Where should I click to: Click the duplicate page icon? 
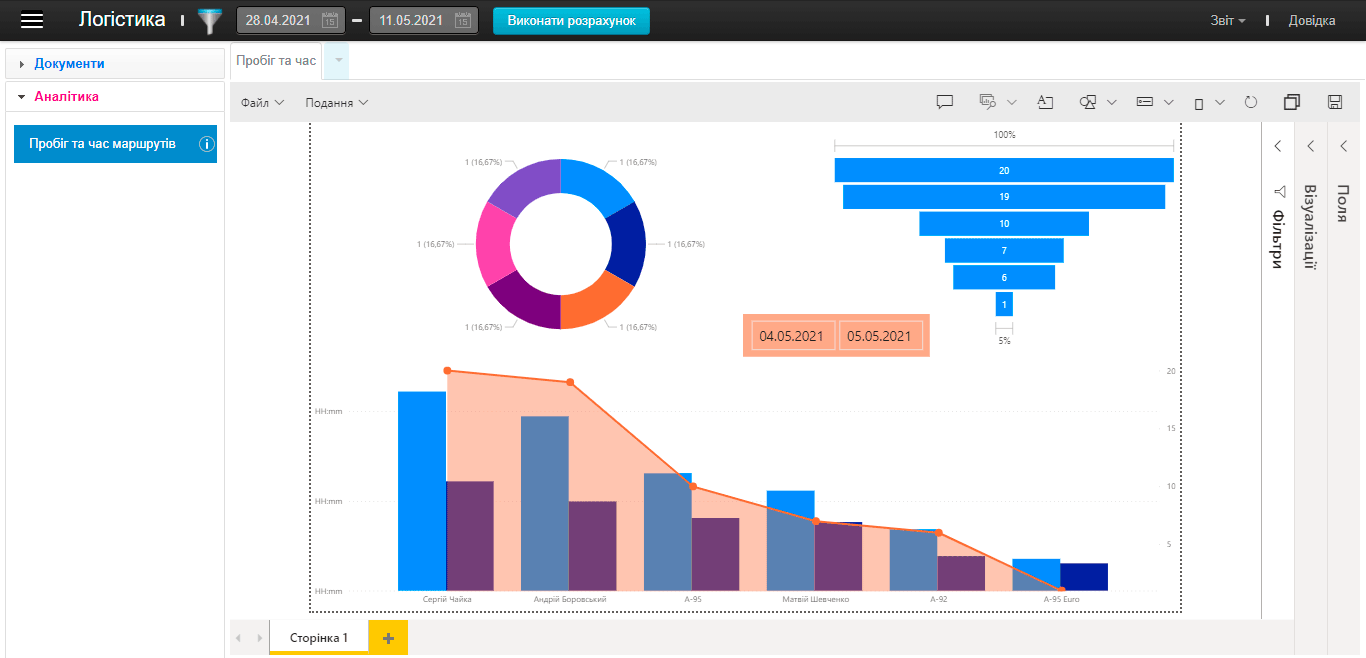coord(1291,101)
